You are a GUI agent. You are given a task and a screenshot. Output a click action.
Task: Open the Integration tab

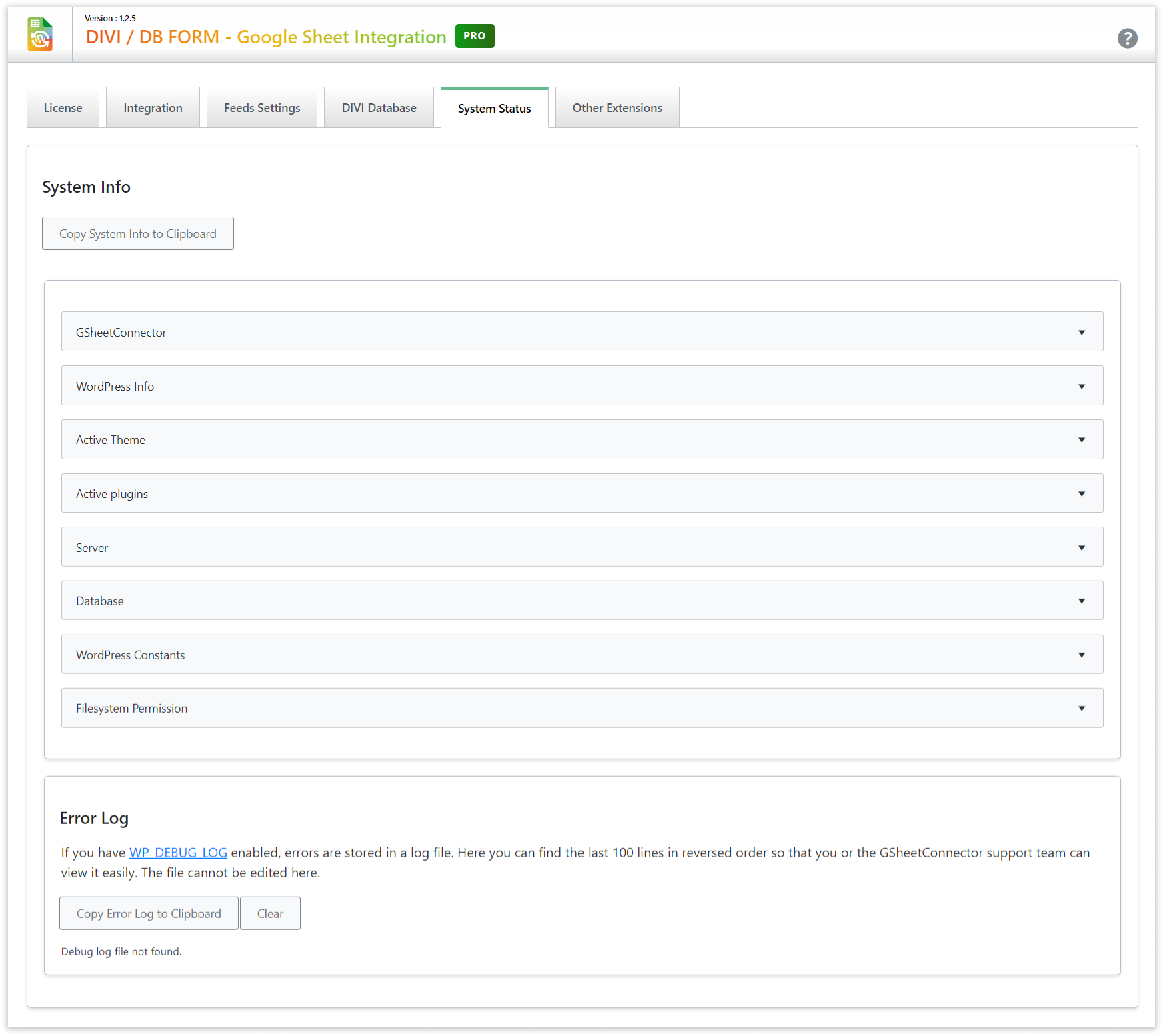click(x=153, y=108)
